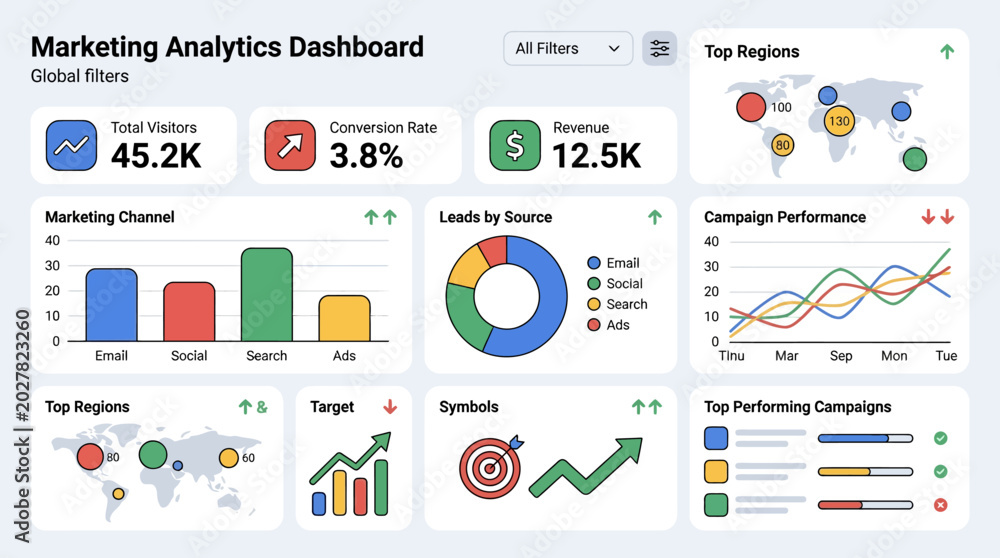
Task: Click the blue Total Visitors trend icon
Action: click(x=71, y=145)
